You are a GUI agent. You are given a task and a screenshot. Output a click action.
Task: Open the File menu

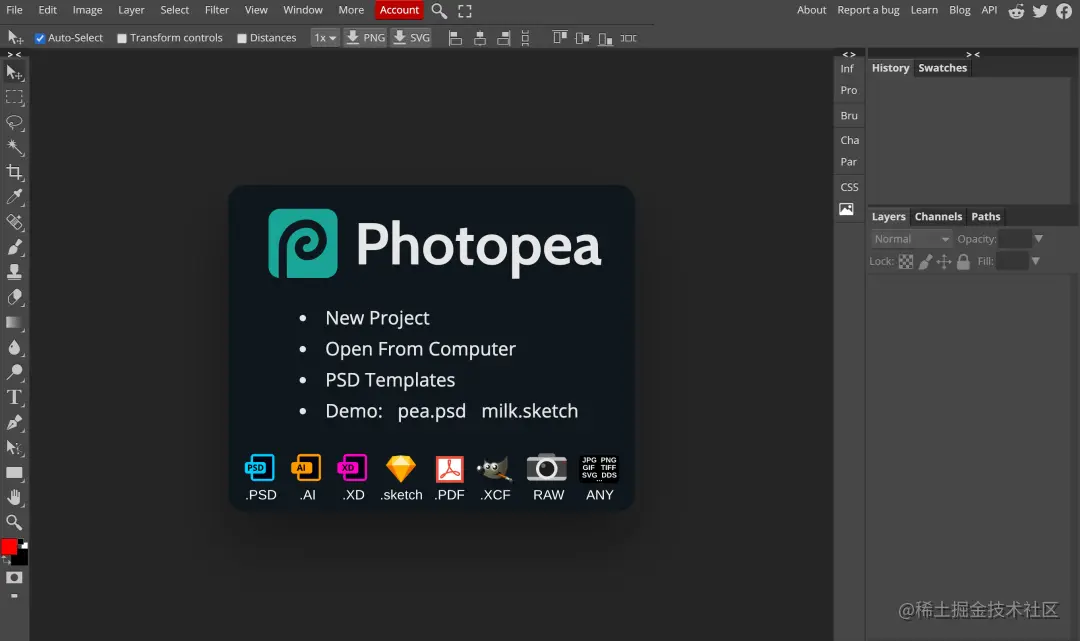pyautogui.click(x=14, y=10)
